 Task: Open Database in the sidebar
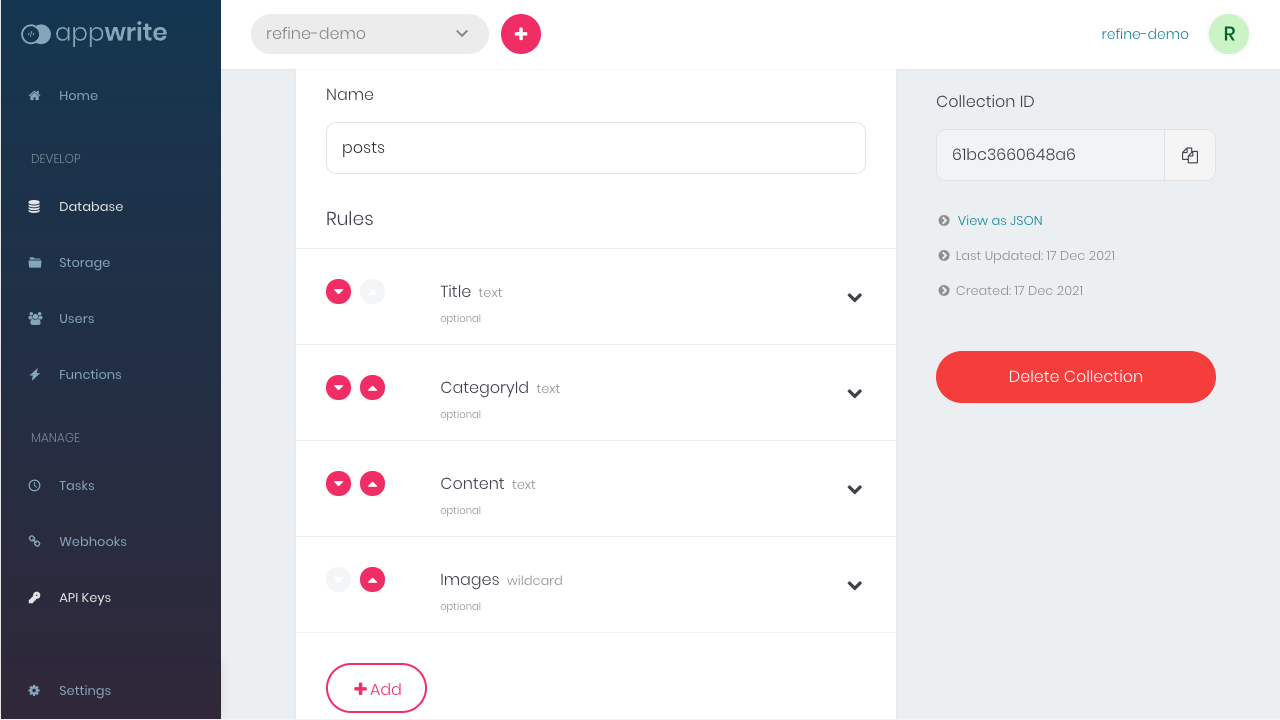pos(90,207)
